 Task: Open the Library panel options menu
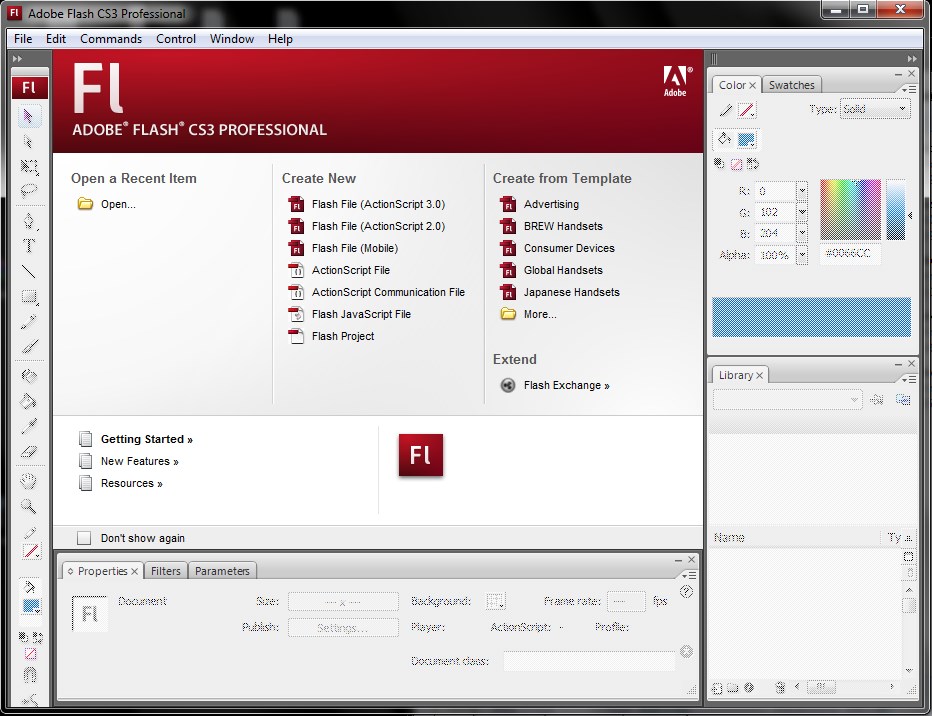pos(909,379)
